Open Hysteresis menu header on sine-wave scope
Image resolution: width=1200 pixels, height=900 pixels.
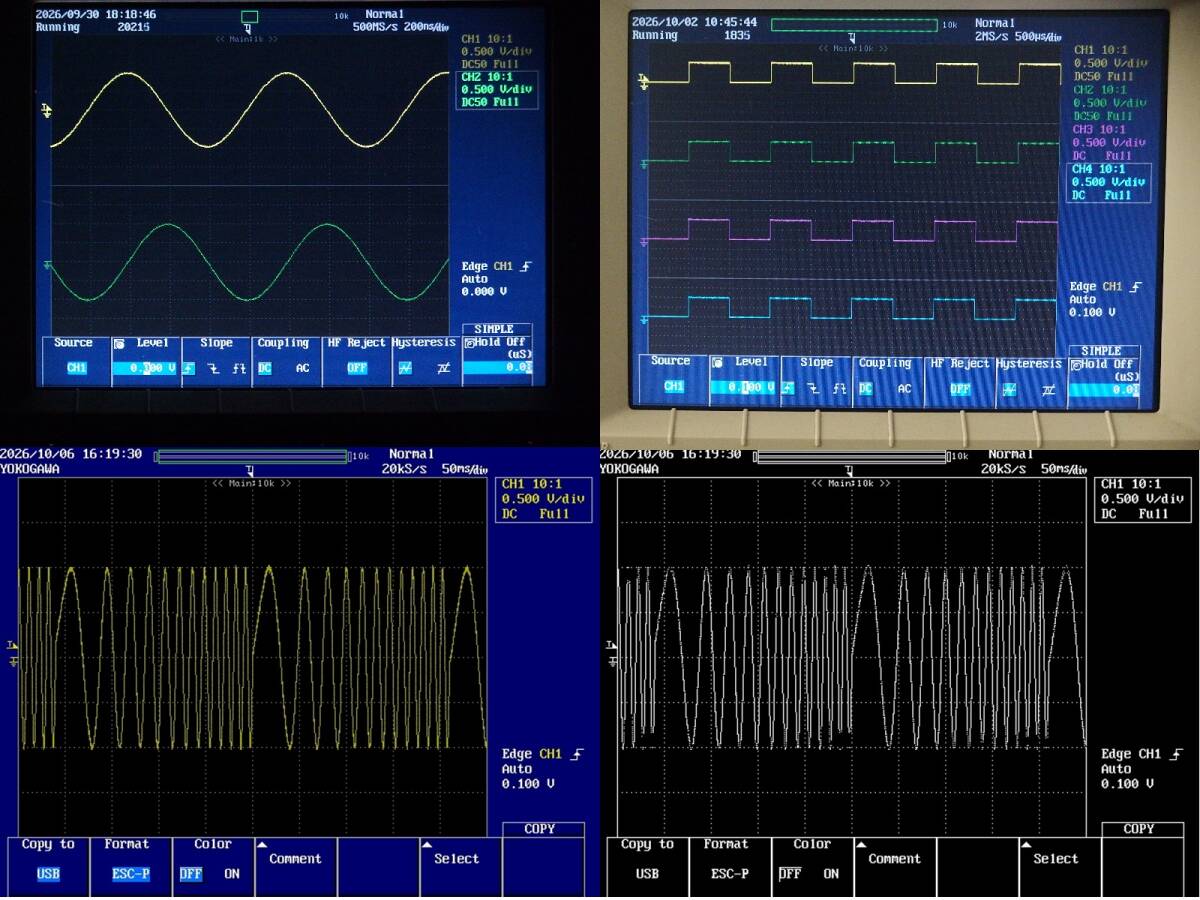(x=424, y=343)
